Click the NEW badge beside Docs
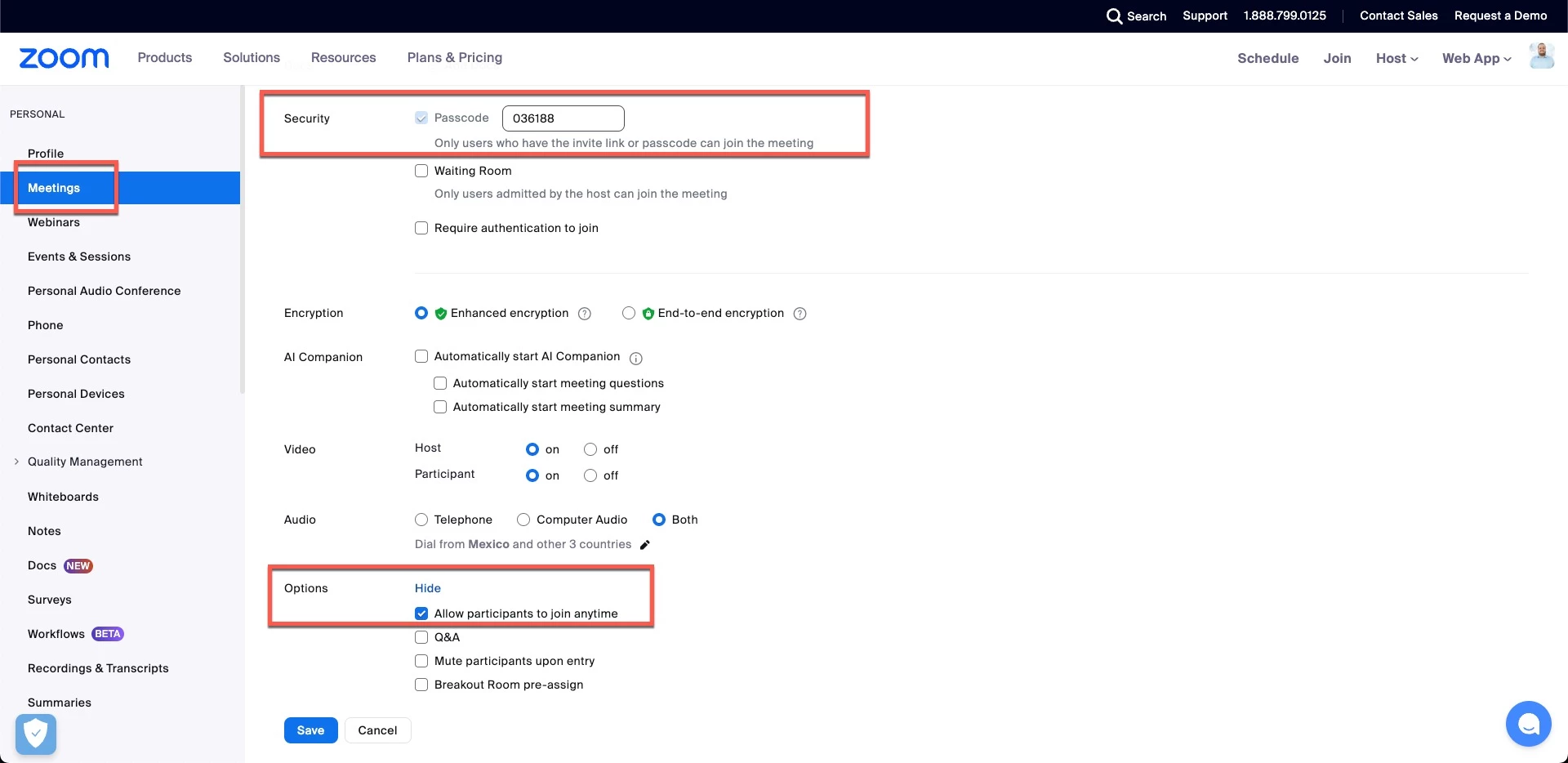 [78, 566]
